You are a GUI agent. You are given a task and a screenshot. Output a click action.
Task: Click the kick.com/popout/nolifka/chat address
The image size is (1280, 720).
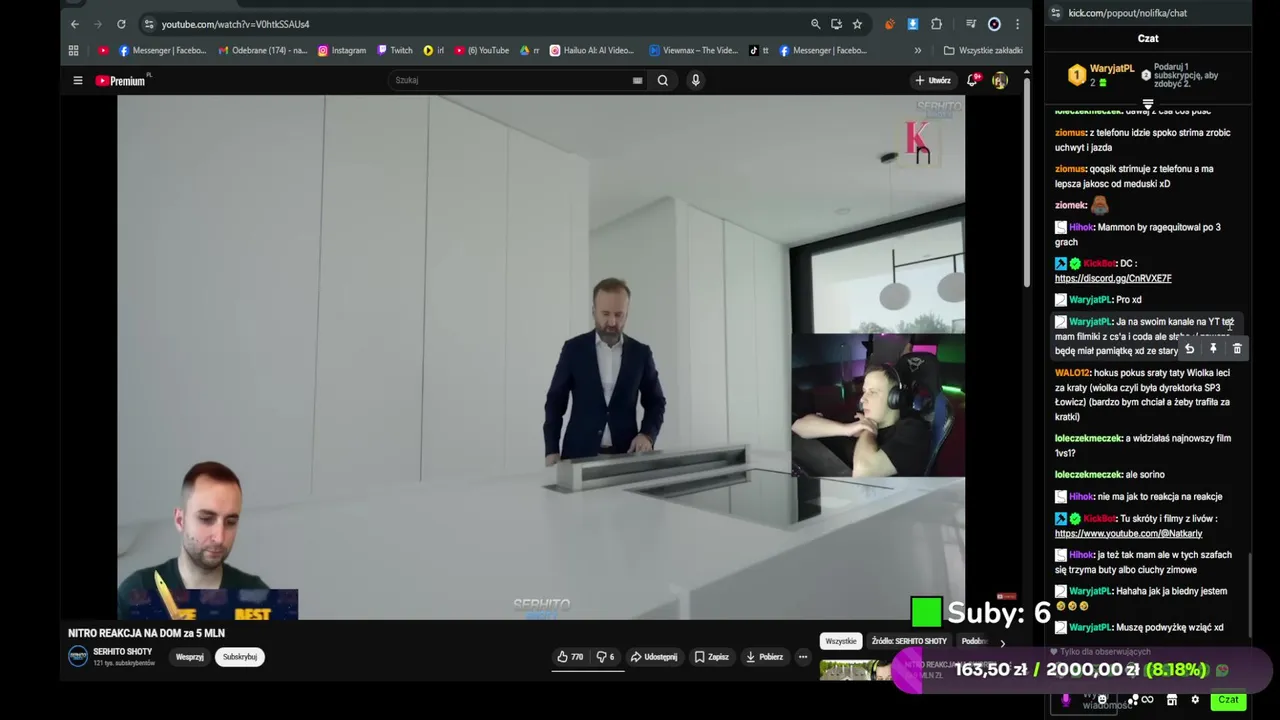point(1127,13)
